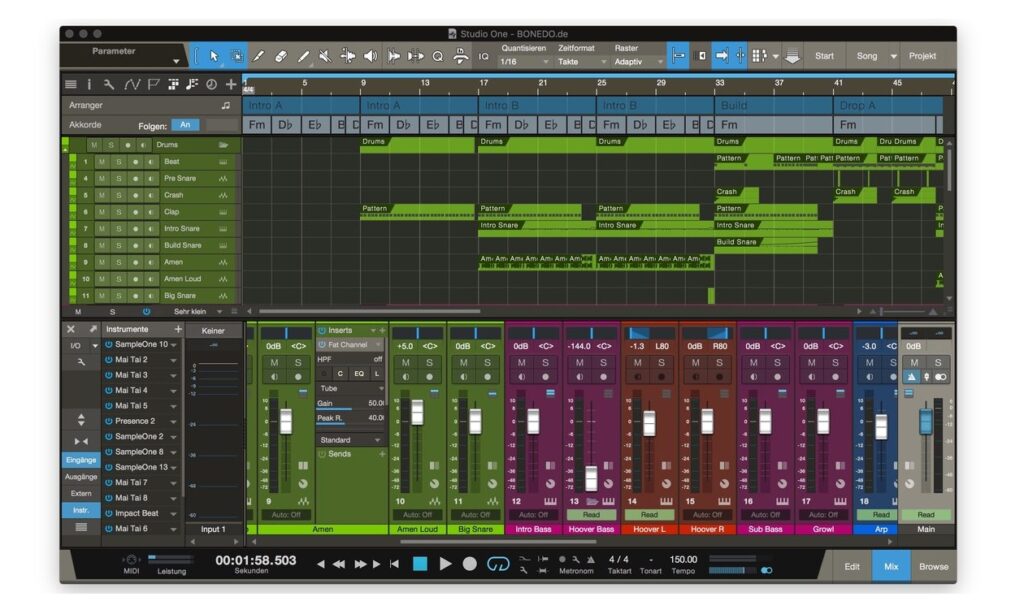The width and height of the screenshot is (1024, 614).
Task: Open the Browse panel tab
Action: coord(933,567)
